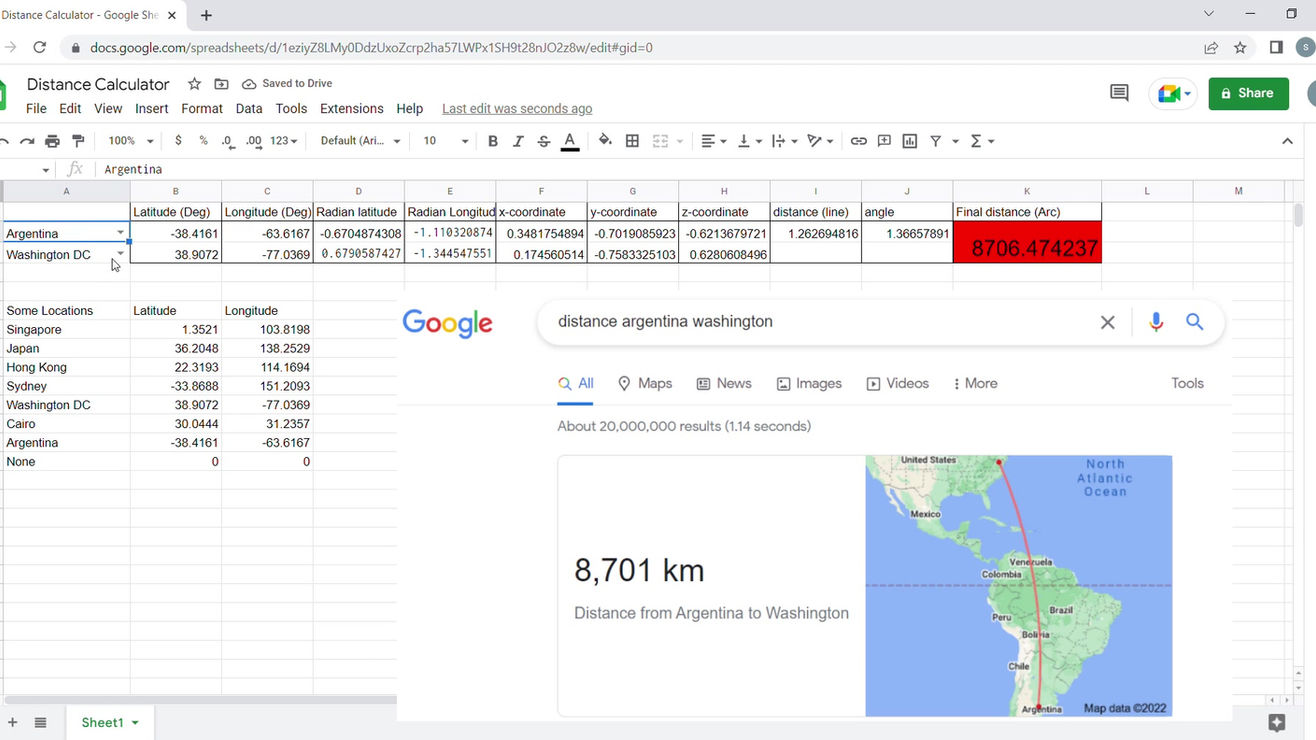Viewport: 1316px width, 740px height.
Task: Insert a link with the chain icon
Action: [858, 141]
